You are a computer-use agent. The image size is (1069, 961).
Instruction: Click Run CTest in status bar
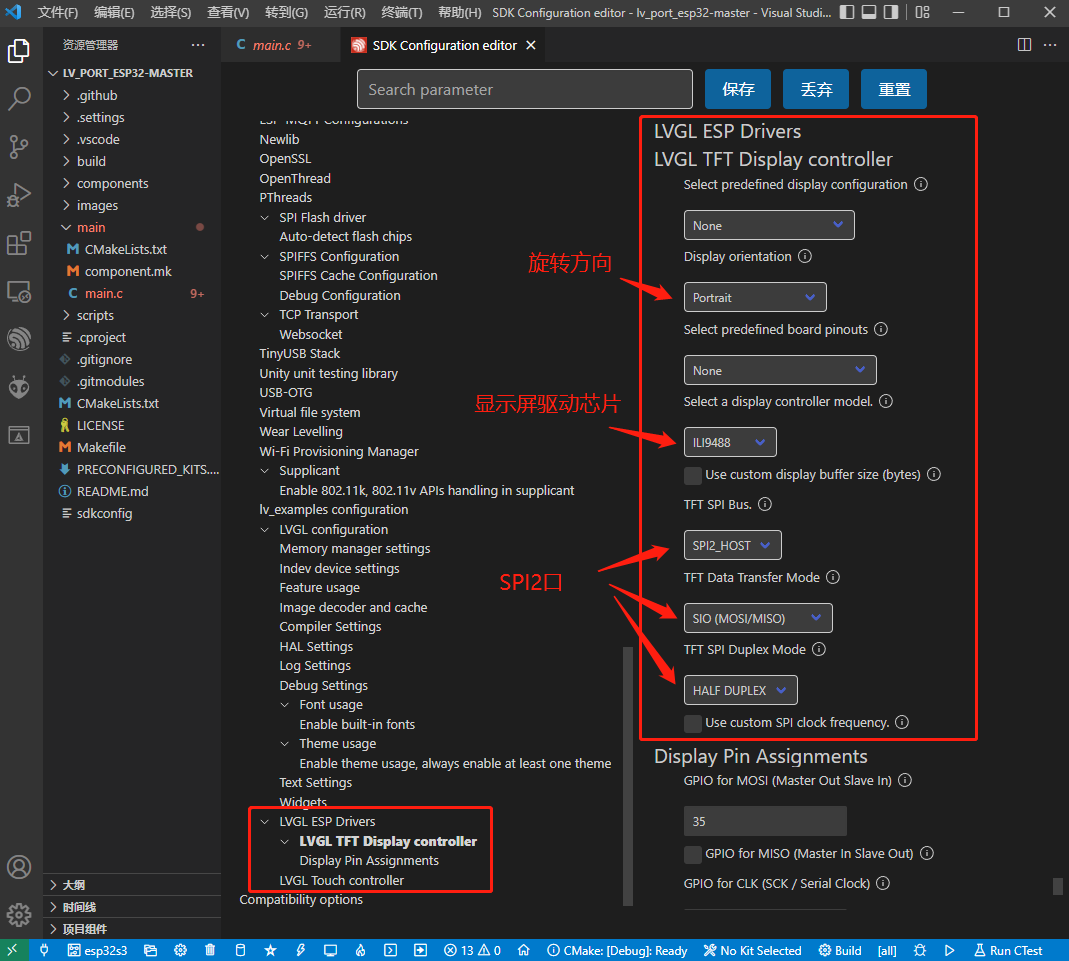point(1008,950)
